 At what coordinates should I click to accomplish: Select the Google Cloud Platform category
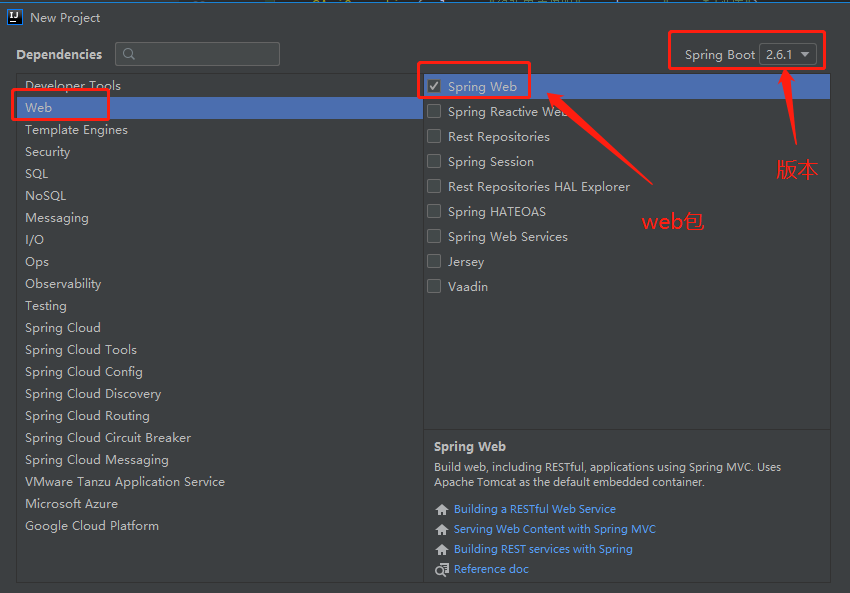(x=220, y=526)
